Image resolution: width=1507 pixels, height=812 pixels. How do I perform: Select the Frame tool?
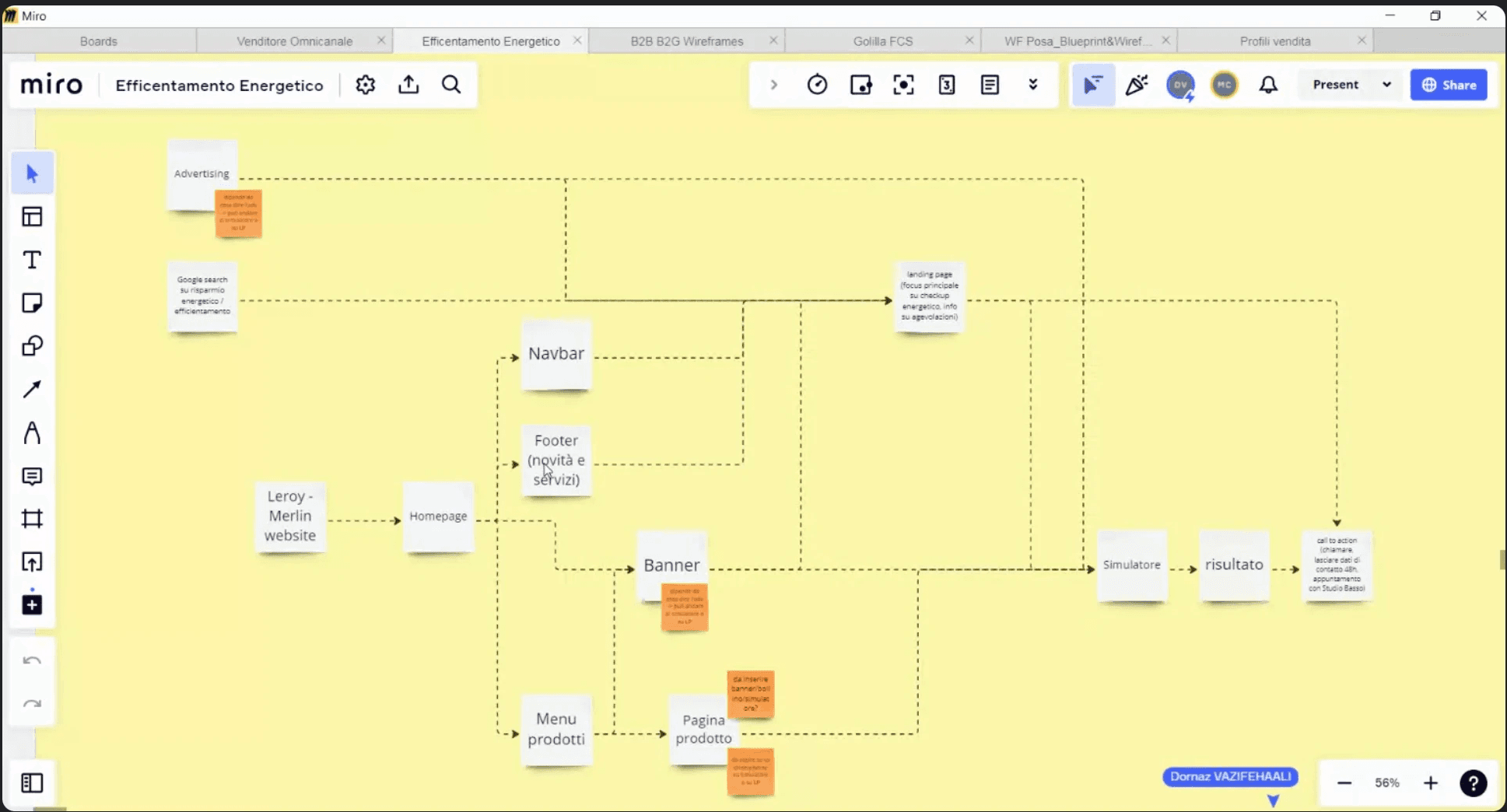click(32, 519)
